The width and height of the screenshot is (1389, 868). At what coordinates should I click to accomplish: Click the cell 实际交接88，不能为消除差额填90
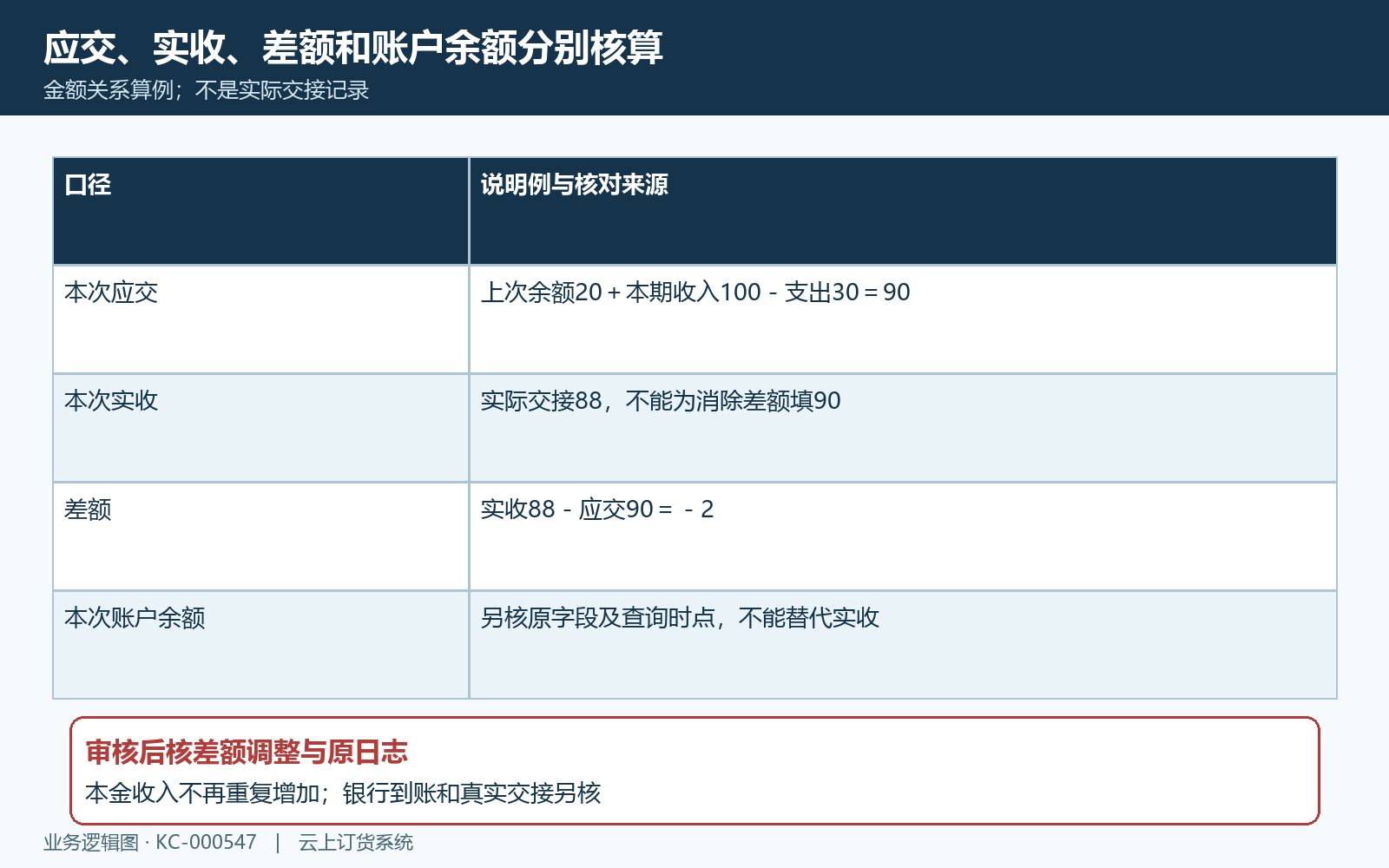click(x=661, y=401)
